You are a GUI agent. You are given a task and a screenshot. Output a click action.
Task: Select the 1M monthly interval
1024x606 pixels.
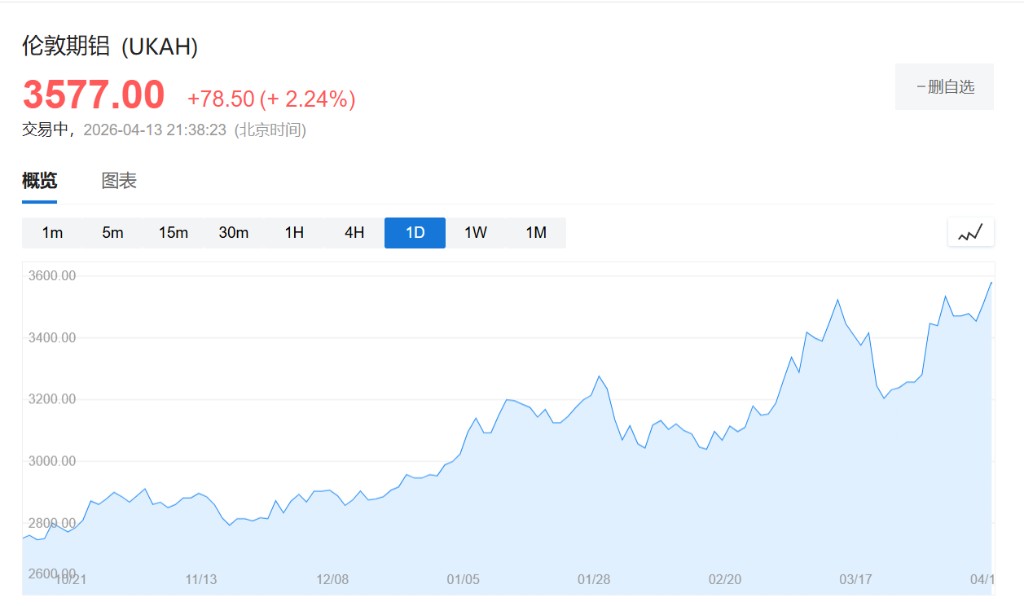click(536, 233)
